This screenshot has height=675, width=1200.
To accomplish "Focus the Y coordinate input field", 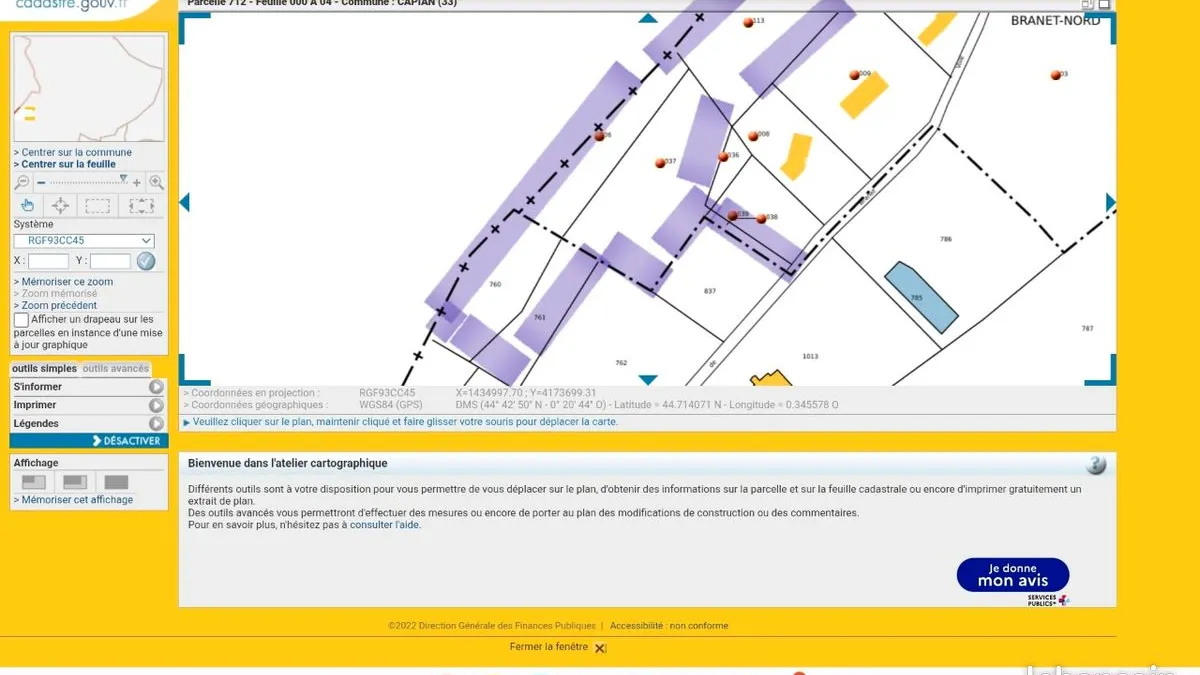I will tap(110, 261).
